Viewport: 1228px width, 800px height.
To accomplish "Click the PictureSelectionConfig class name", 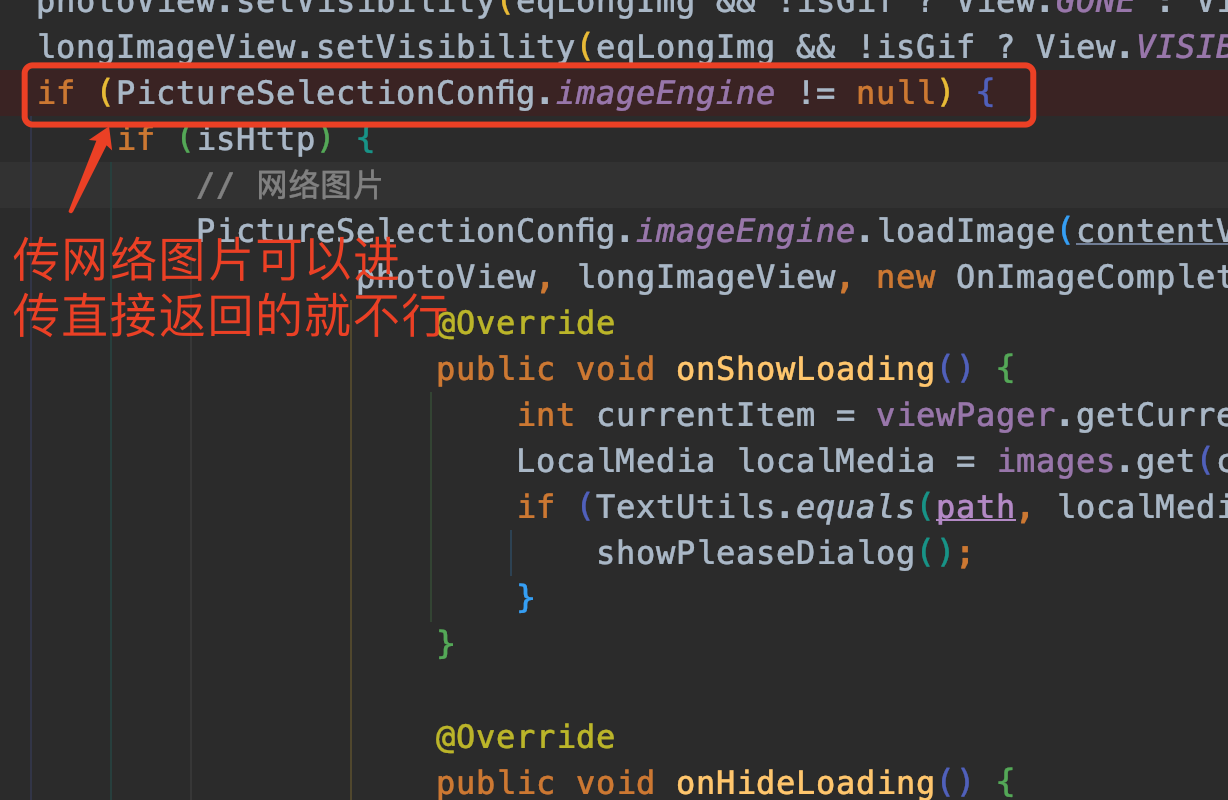I will (x=330, y=92).
